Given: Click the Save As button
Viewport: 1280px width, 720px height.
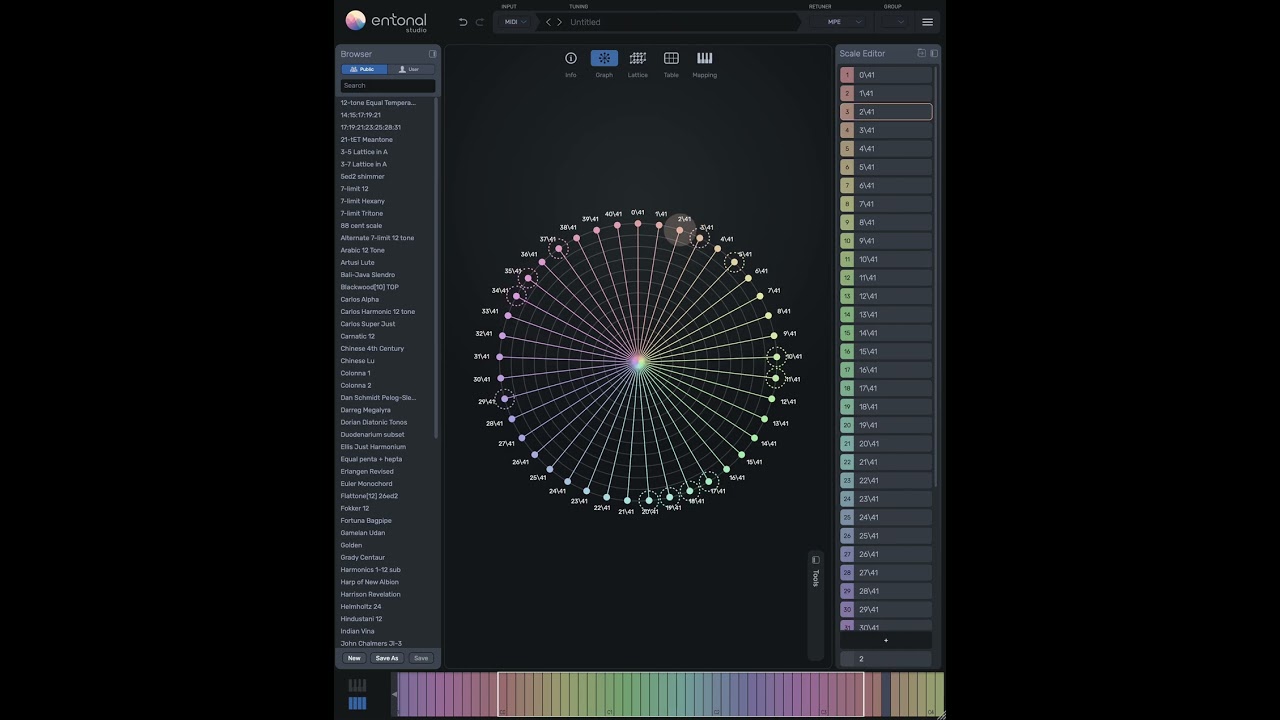Looking at the screenshot, I should [x=387, y=658].
